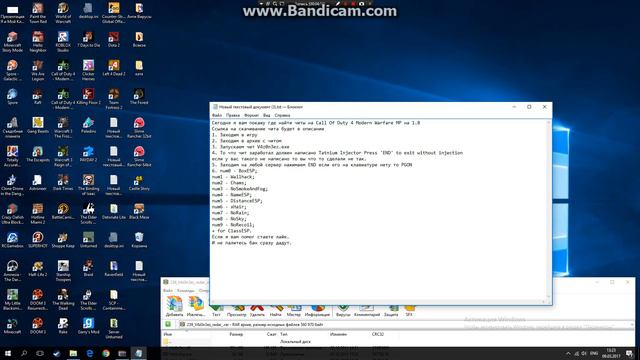Select the Slime Rancher 32bit desktop icon
The width and height of the screenshot is (640, 360).
pyautogui.click(x=139, y=128)
